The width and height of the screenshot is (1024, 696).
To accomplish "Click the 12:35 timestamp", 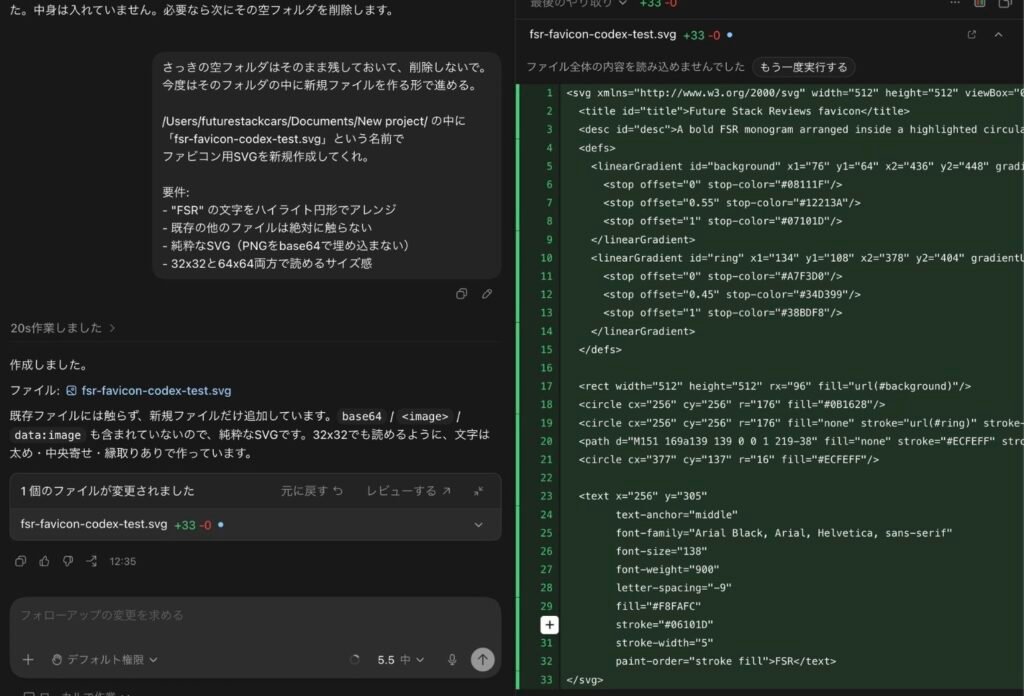I will 123,562.
